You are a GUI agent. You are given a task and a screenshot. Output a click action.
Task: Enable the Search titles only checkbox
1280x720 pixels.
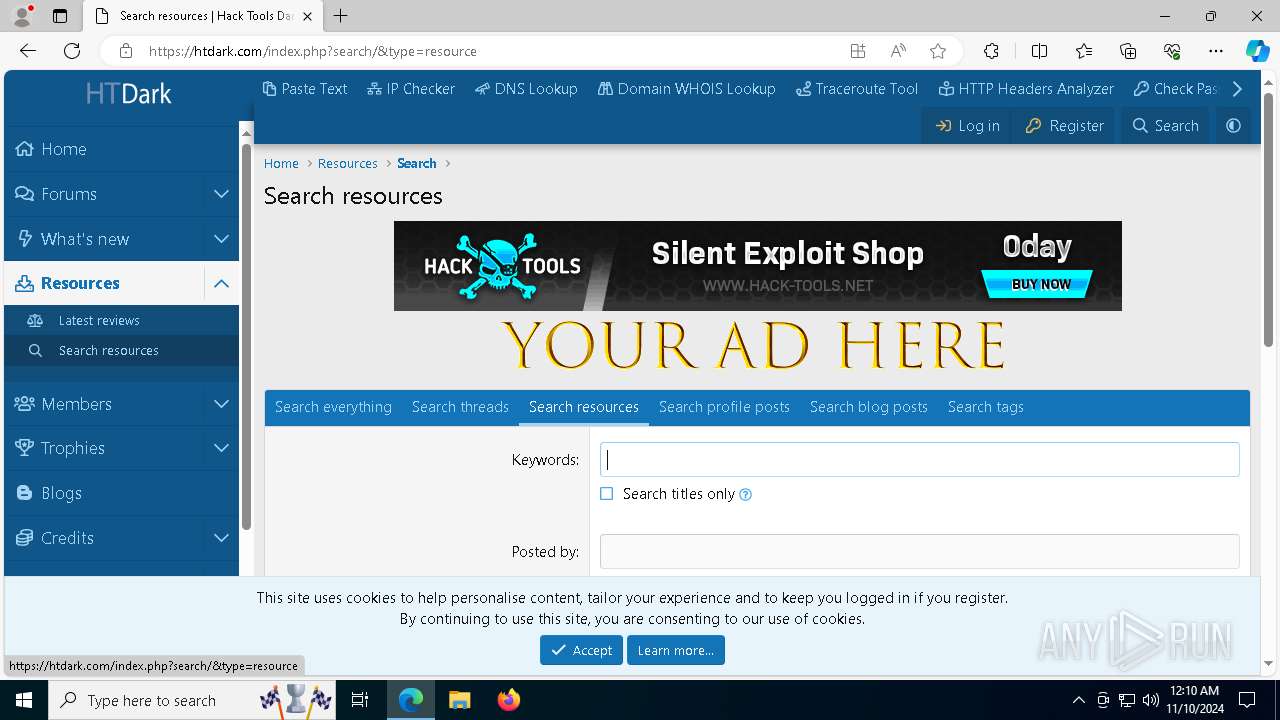pyautogui.click(x=606, y=494)
